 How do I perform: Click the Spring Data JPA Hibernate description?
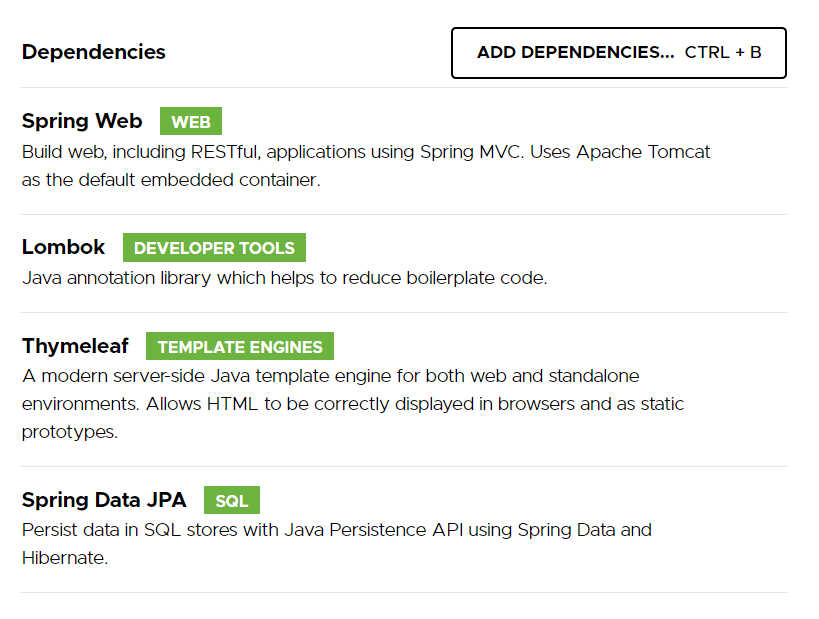click(337, 544)
